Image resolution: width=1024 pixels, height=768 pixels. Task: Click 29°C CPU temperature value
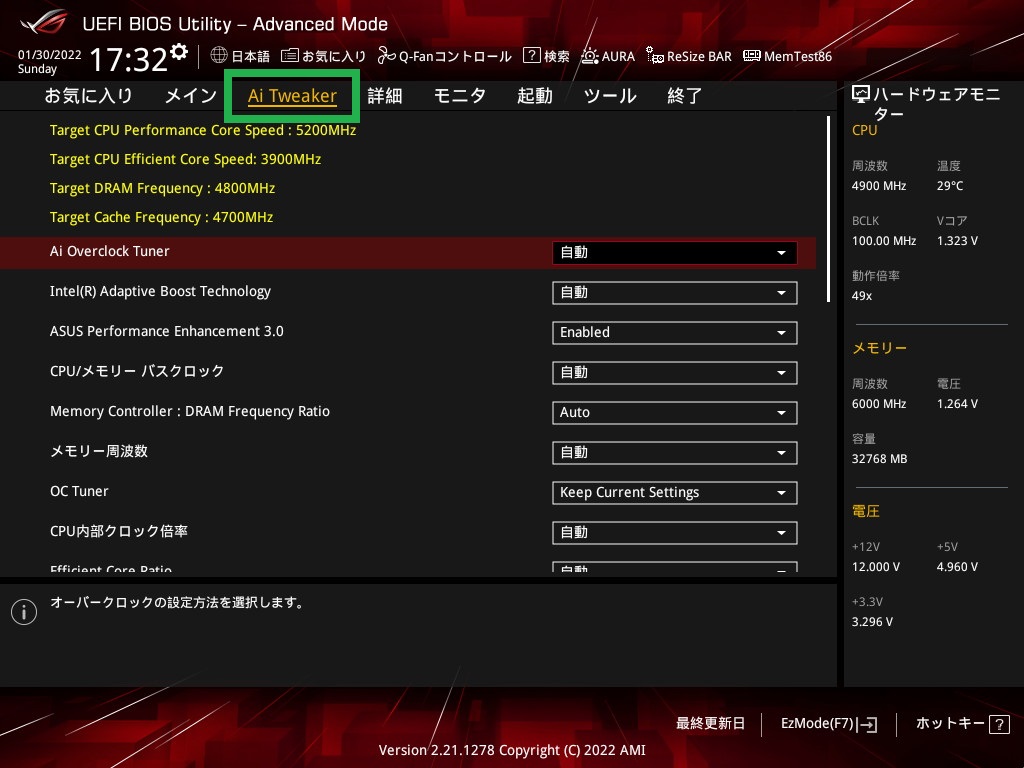(x=950, y=186)
